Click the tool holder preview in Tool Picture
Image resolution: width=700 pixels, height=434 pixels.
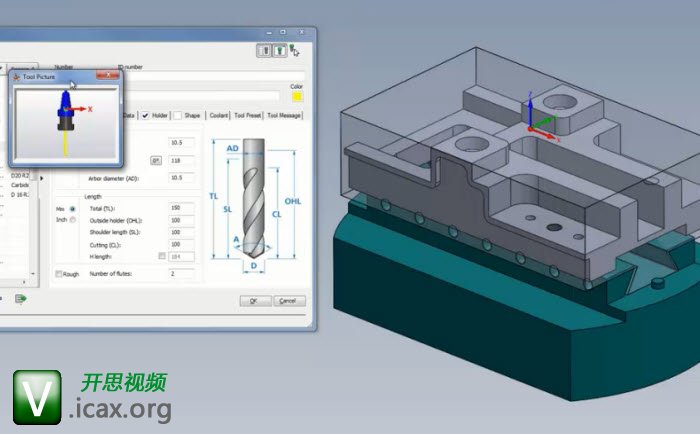pyautogui.click(x=66, y=123)
